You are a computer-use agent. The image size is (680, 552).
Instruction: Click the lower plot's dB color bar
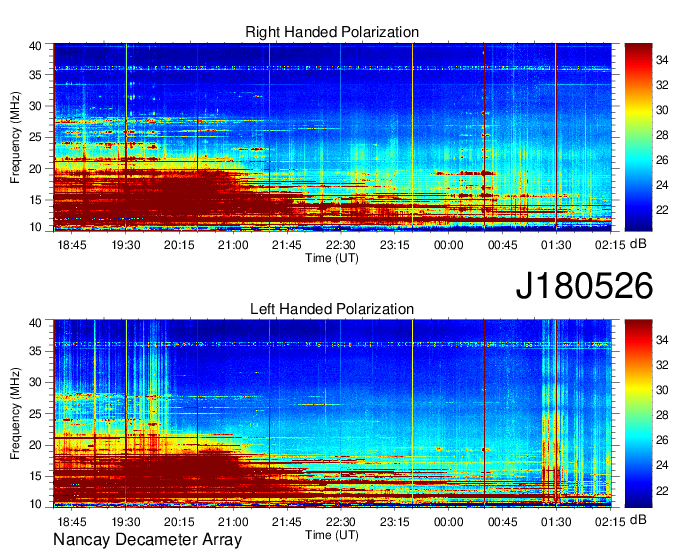[638, 414]
